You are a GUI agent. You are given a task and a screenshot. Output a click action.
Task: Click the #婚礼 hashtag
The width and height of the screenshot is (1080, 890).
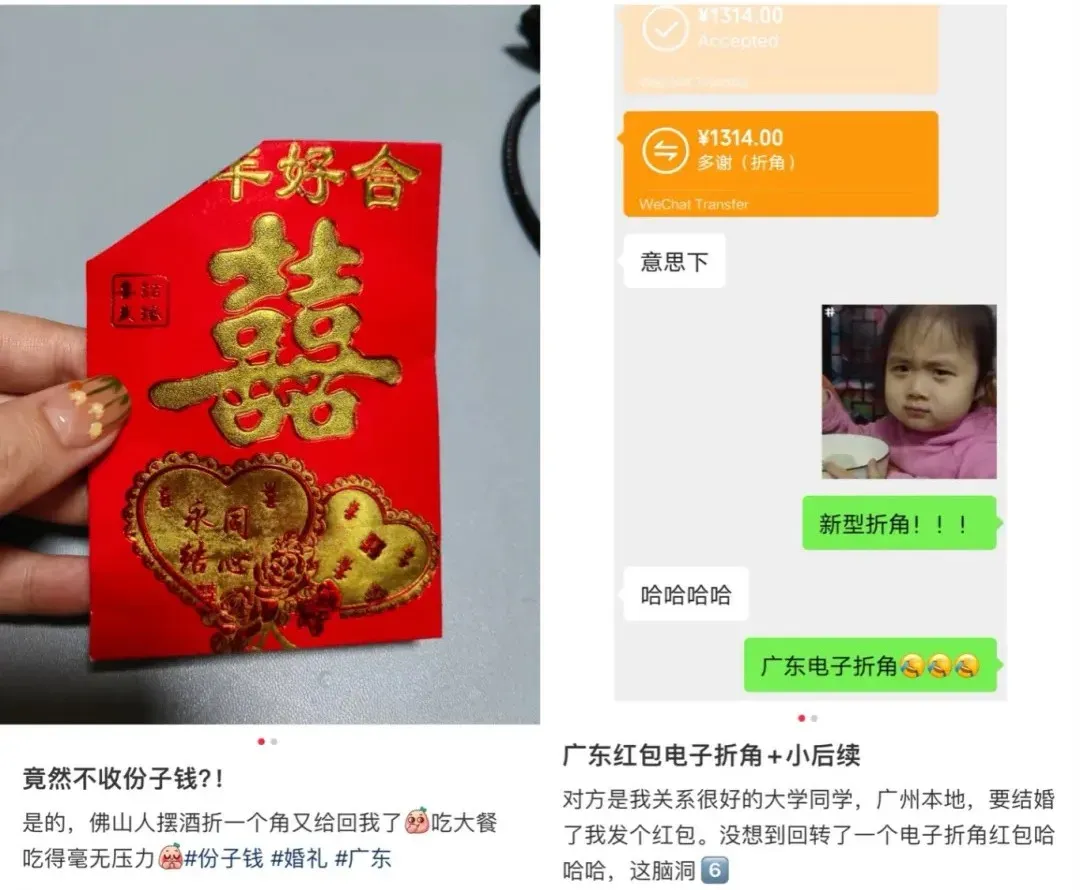[x=299, y=858]
